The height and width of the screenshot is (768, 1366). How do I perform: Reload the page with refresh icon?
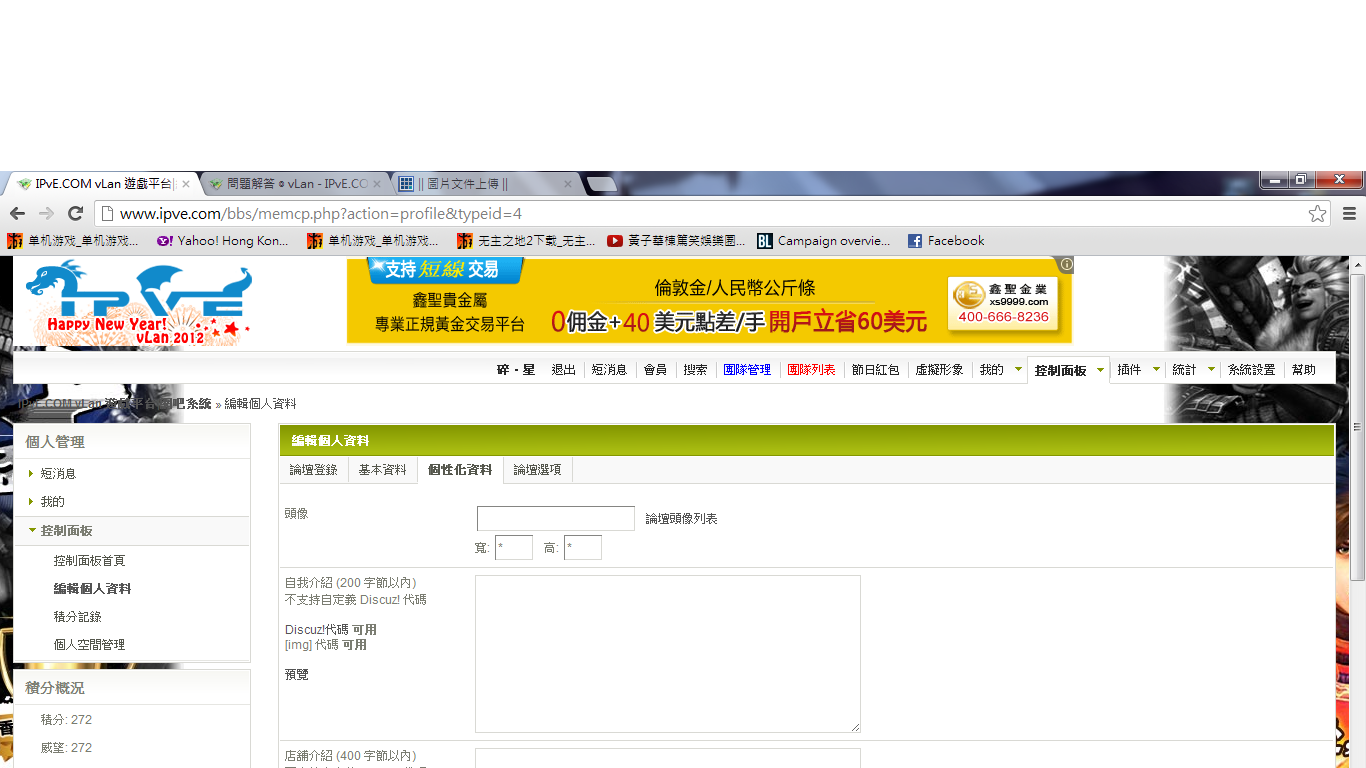pos(75,213)
